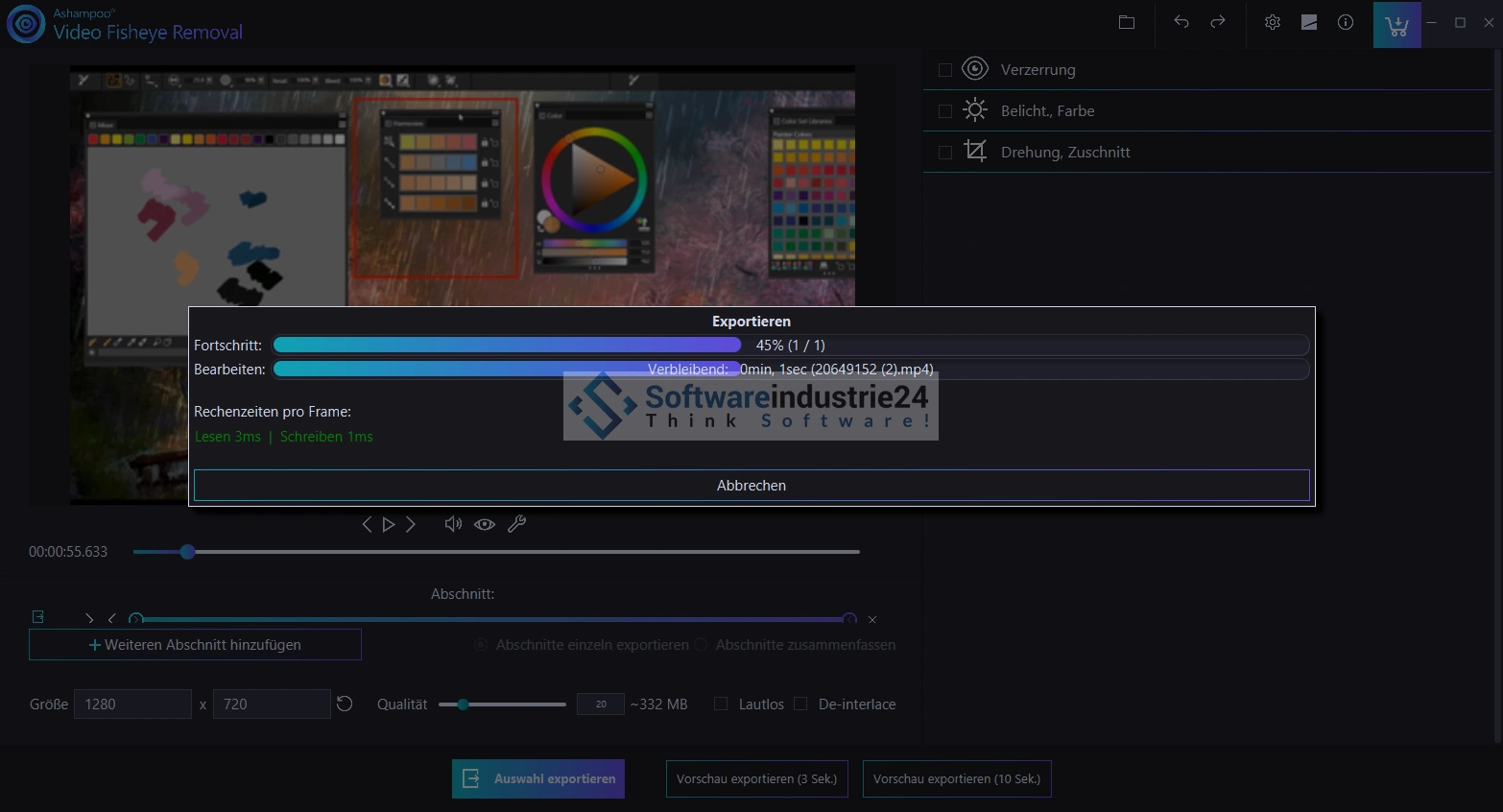Open the shopping cart purchase icon
Viewport: 1503px width, 812px height.
coord(1396,25)
